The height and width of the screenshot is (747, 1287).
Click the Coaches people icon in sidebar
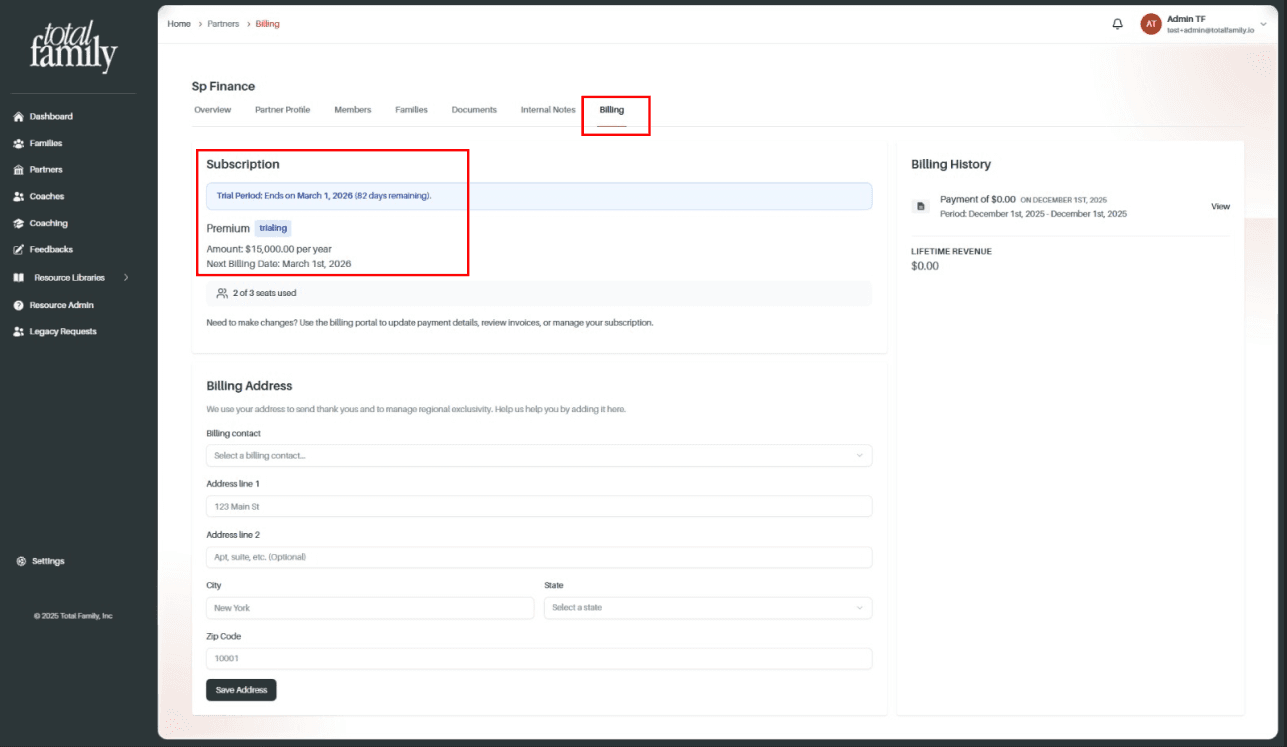(18, 197)
